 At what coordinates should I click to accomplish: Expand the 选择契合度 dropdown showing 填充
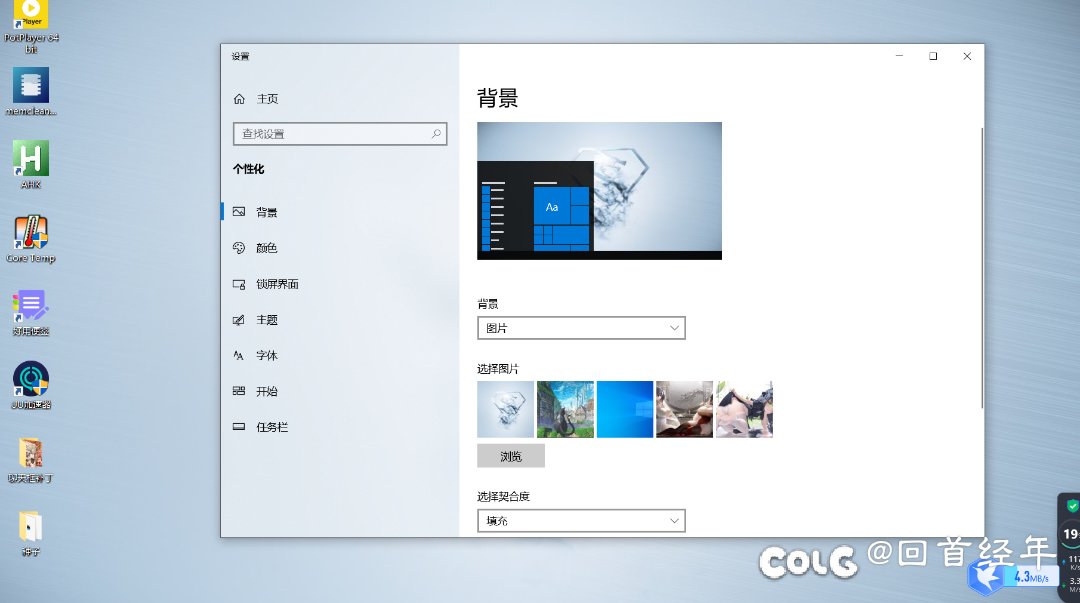(581, 521)
